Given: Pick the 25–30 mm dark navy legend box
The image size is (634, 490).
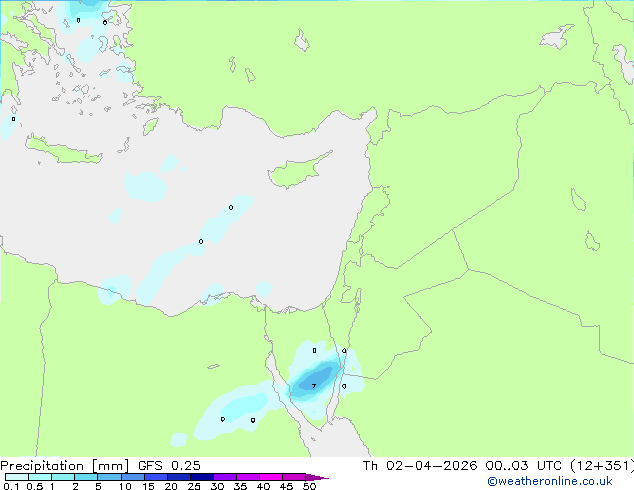Looking at the screenshot, I should point(202,477).
